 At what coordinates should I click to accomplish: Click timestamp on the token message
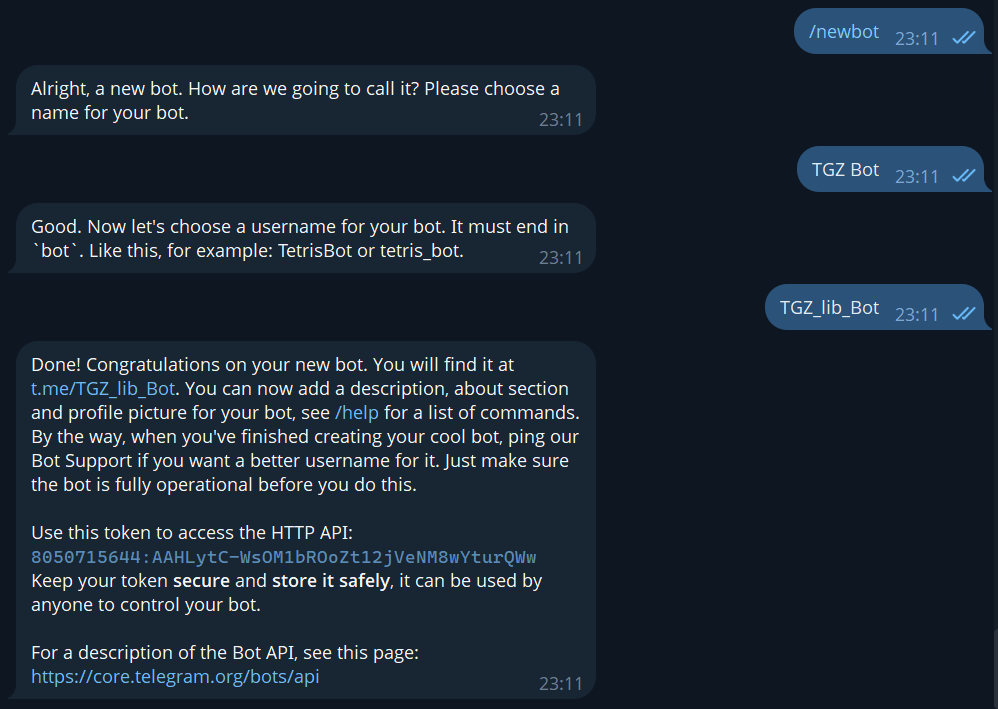(x=561, y=684)
